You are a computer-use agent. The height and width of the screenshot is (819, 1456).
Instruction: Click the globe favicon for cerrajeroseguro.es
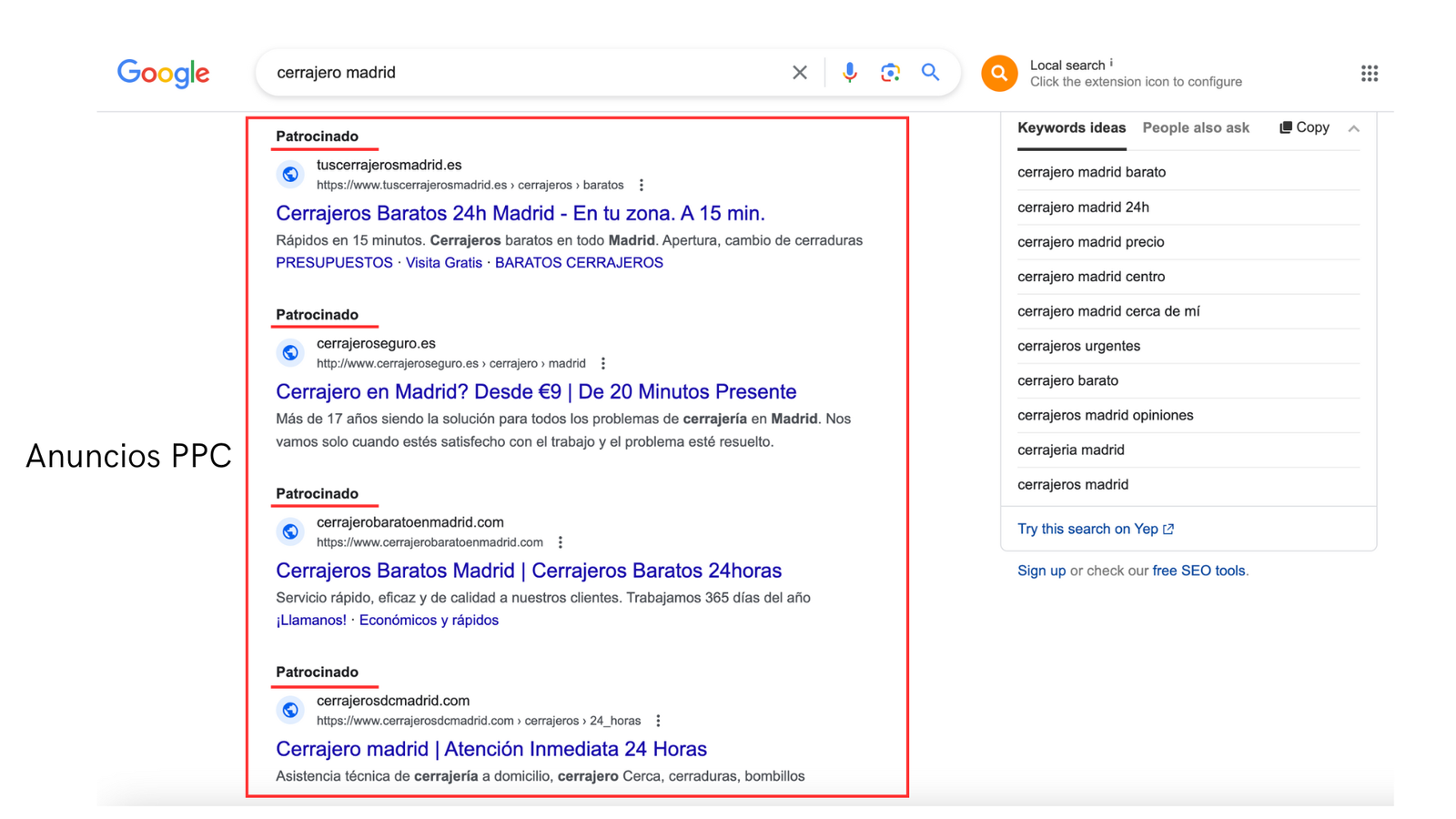(290, 352)
